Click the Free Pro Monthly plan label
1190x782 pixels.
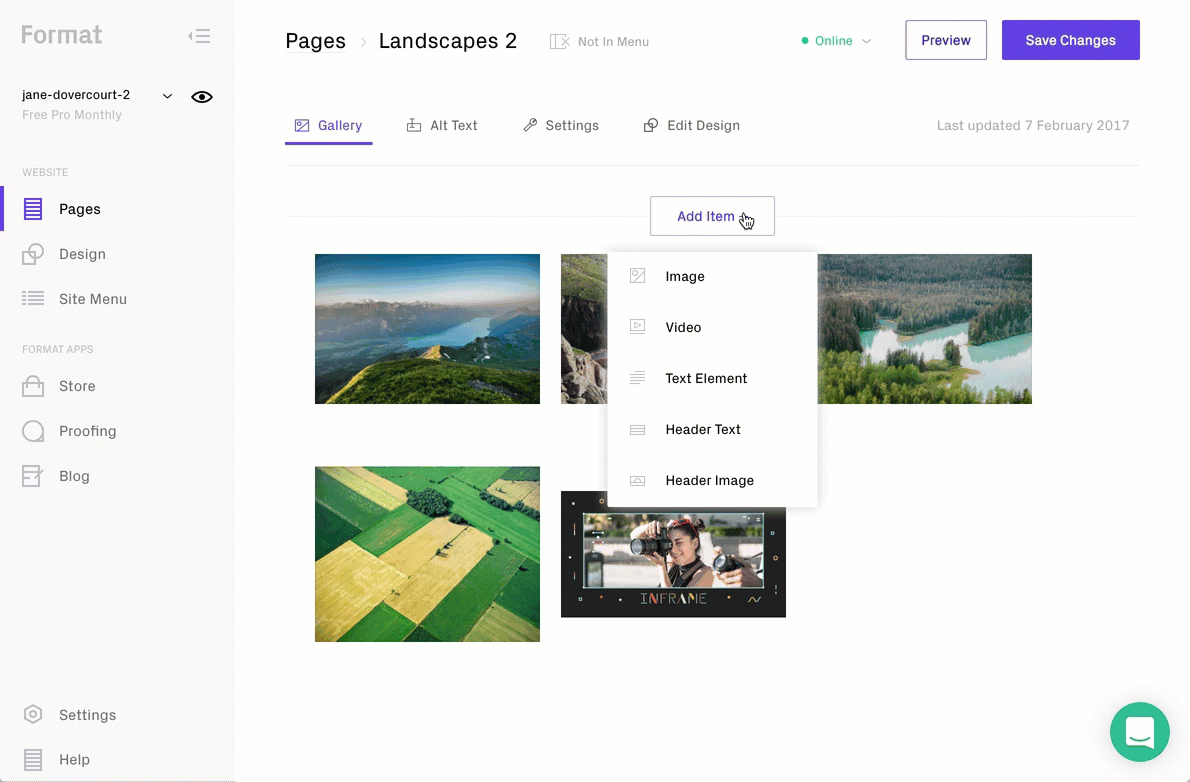click(72, 115)
